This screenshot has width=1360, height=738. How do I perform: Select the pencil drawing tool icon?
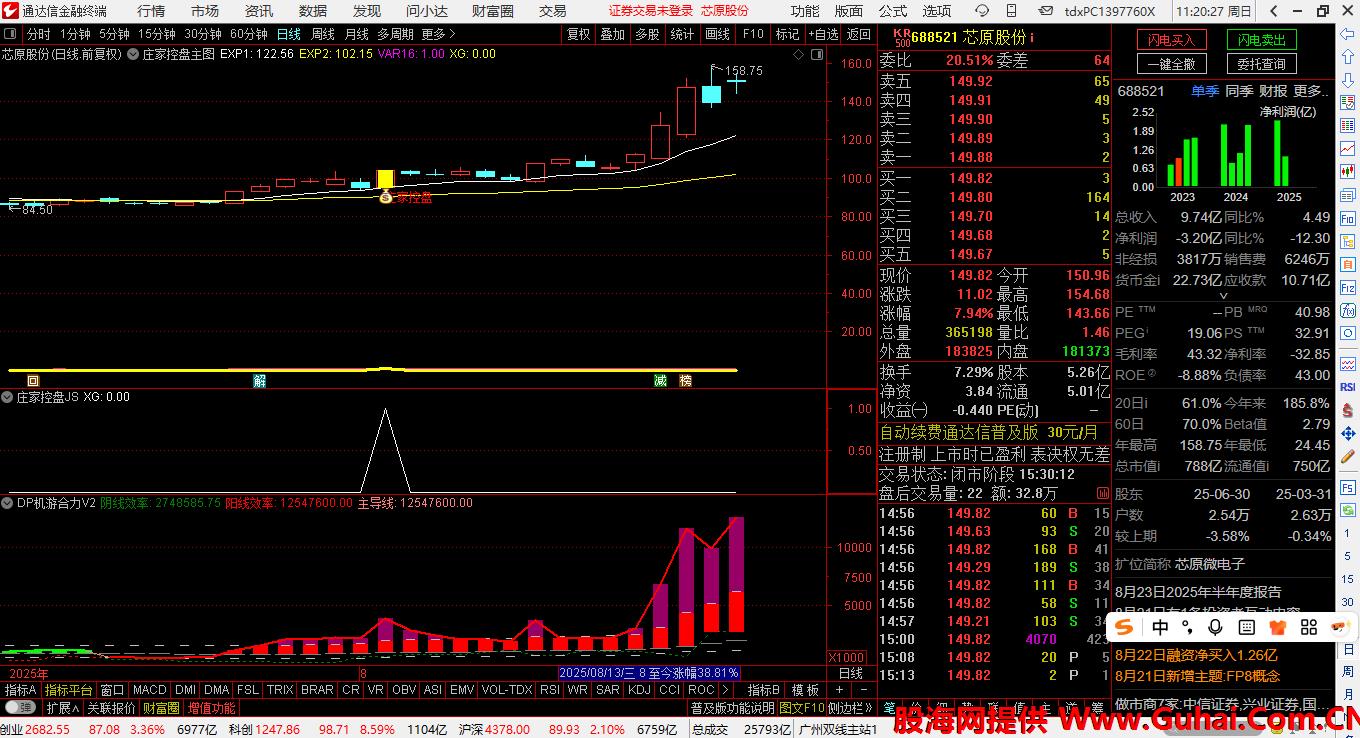pos(1347,457)
